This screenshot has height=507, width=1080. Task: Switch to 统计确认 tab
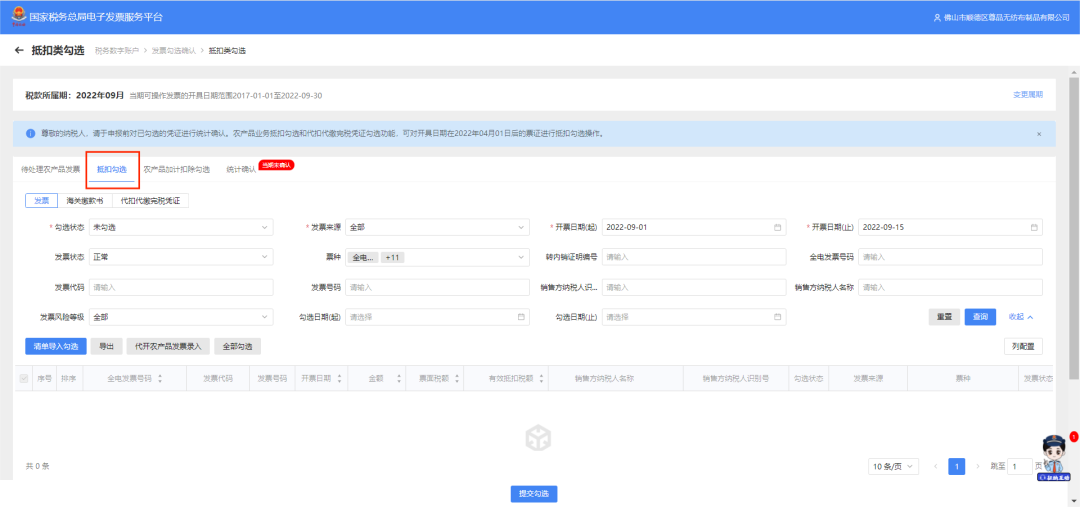[241, 169]
